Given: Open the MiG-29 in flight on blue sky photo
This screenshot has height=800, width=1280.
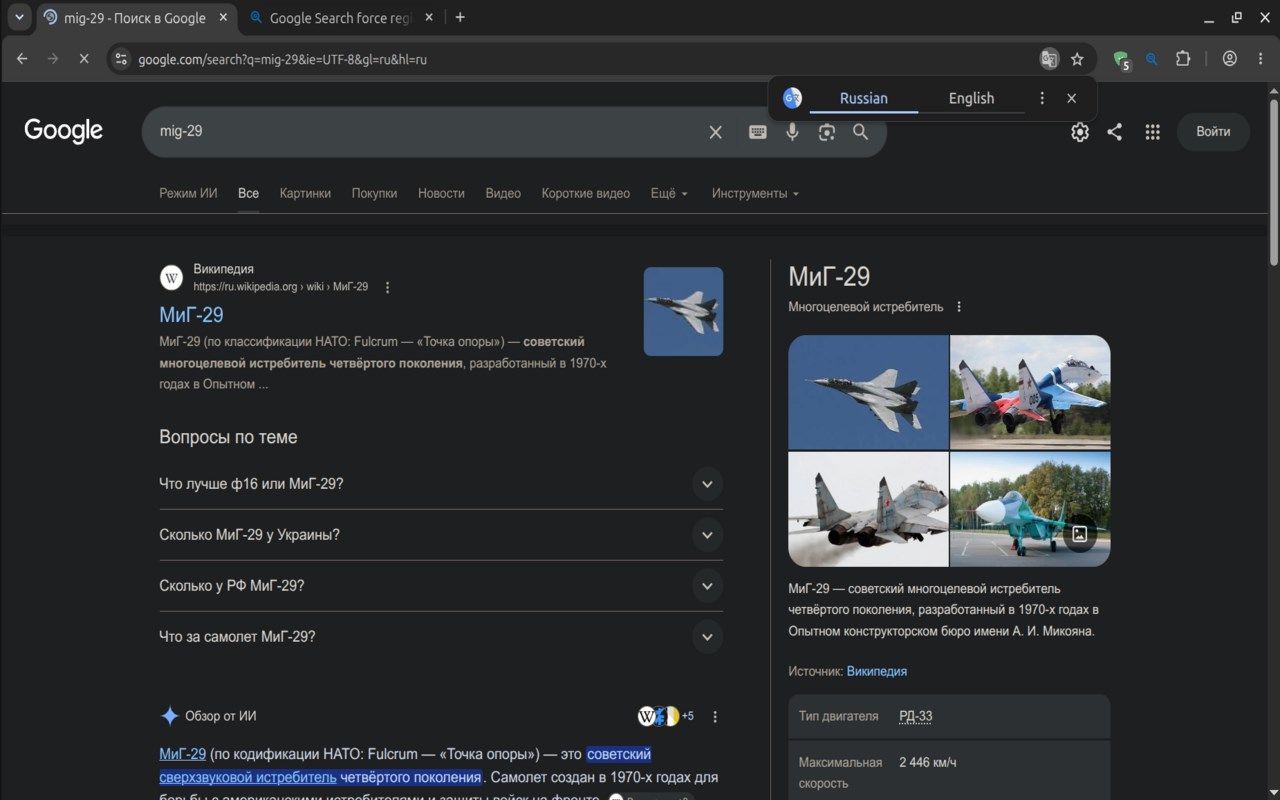Looking at the screenshot, I should [x=868, y=392].
